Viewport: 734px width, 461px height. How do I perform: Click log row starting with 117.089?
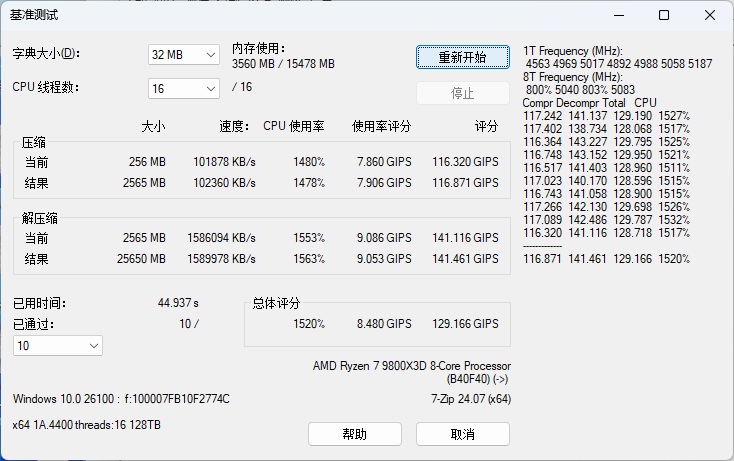[606, 220]
